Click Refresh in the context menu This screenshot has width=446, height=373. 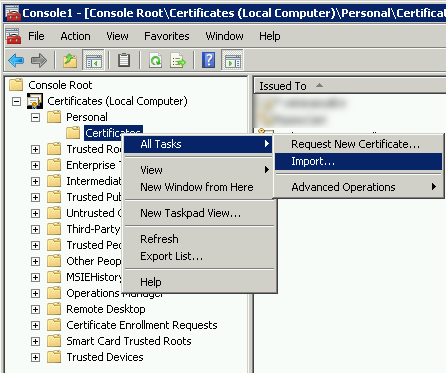pyautogui.click(x=199, y=239)
